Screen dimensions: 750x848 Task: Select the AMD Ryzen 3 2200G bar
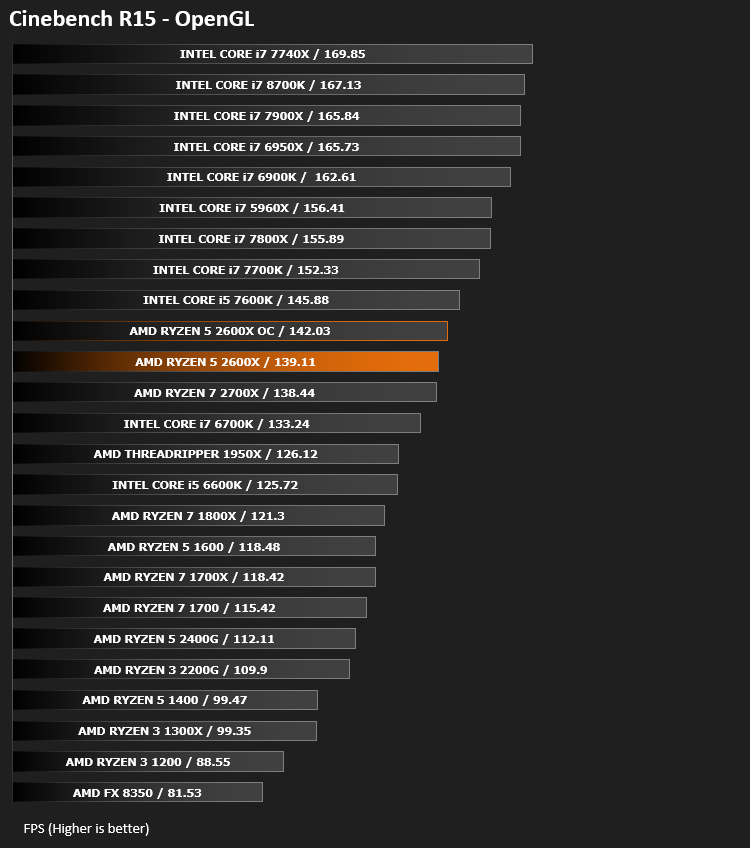(x=181, y=670)
